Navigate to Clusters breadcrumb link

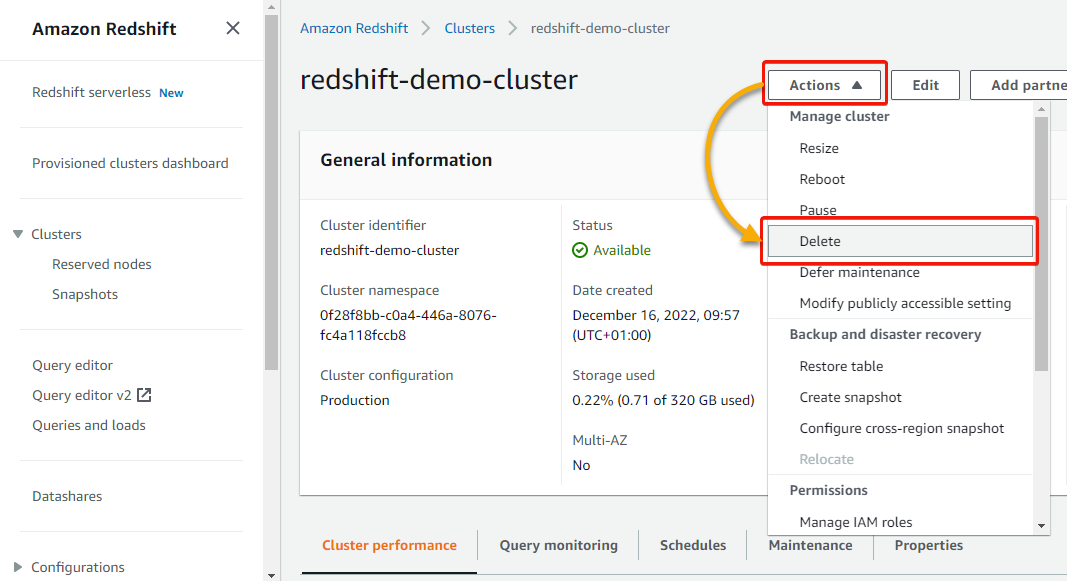[470, 29]
